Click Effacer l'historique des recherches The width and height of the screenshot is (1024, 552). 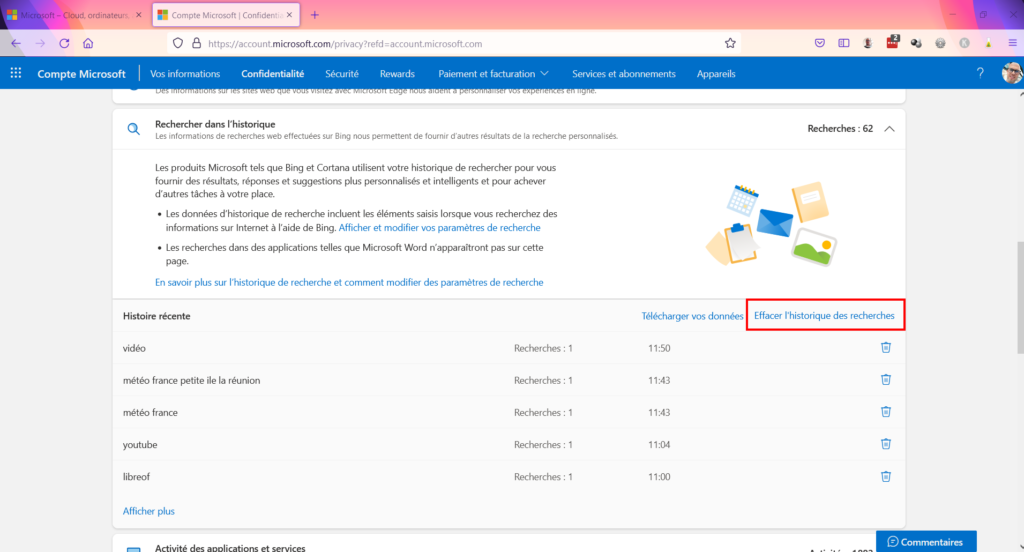(824, 316)
